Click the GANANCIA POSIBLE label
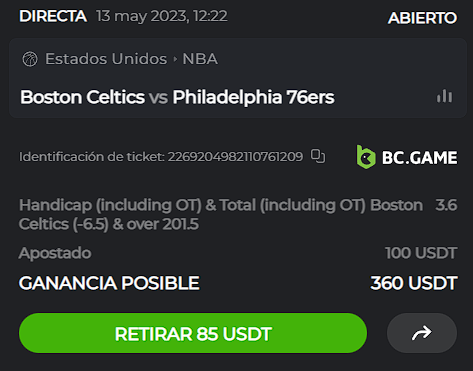Screen dimensions: 473x371 click(109, 283)
